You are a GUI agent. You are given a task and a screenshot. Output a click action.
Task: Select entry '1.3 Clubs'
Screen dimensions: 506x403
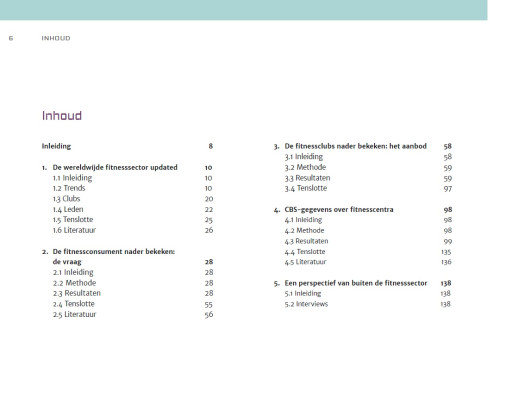pyautogui.click(x=66, y=199)
